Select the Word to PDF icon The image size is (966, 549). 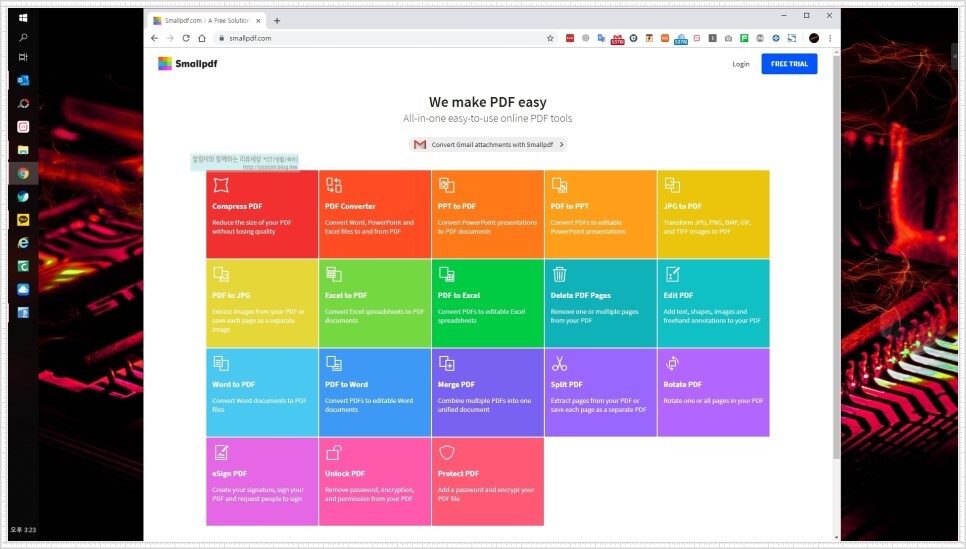(221, 364)
